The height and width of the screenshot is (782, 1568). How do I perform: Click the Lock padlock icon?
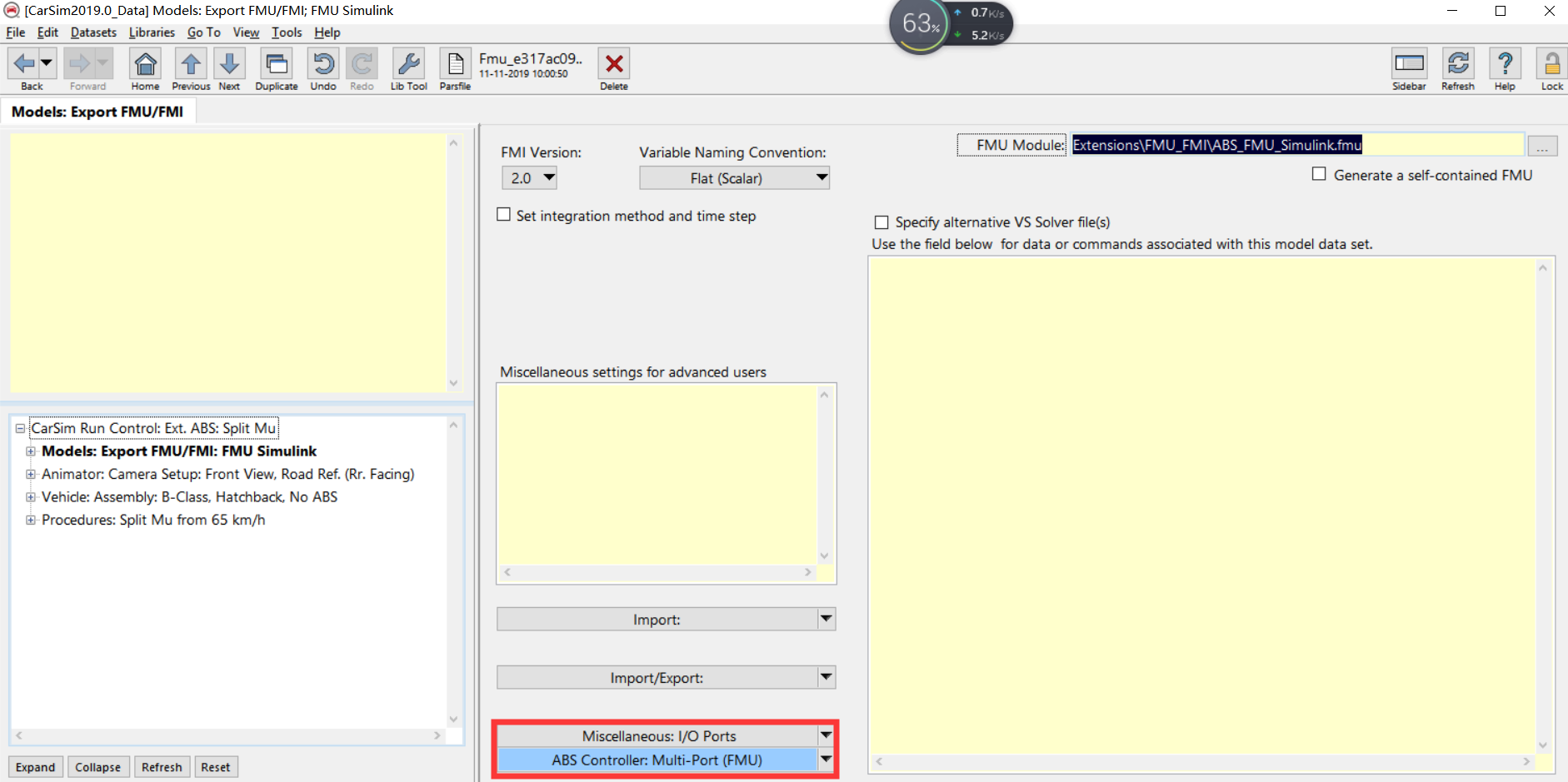[1552, 63]
